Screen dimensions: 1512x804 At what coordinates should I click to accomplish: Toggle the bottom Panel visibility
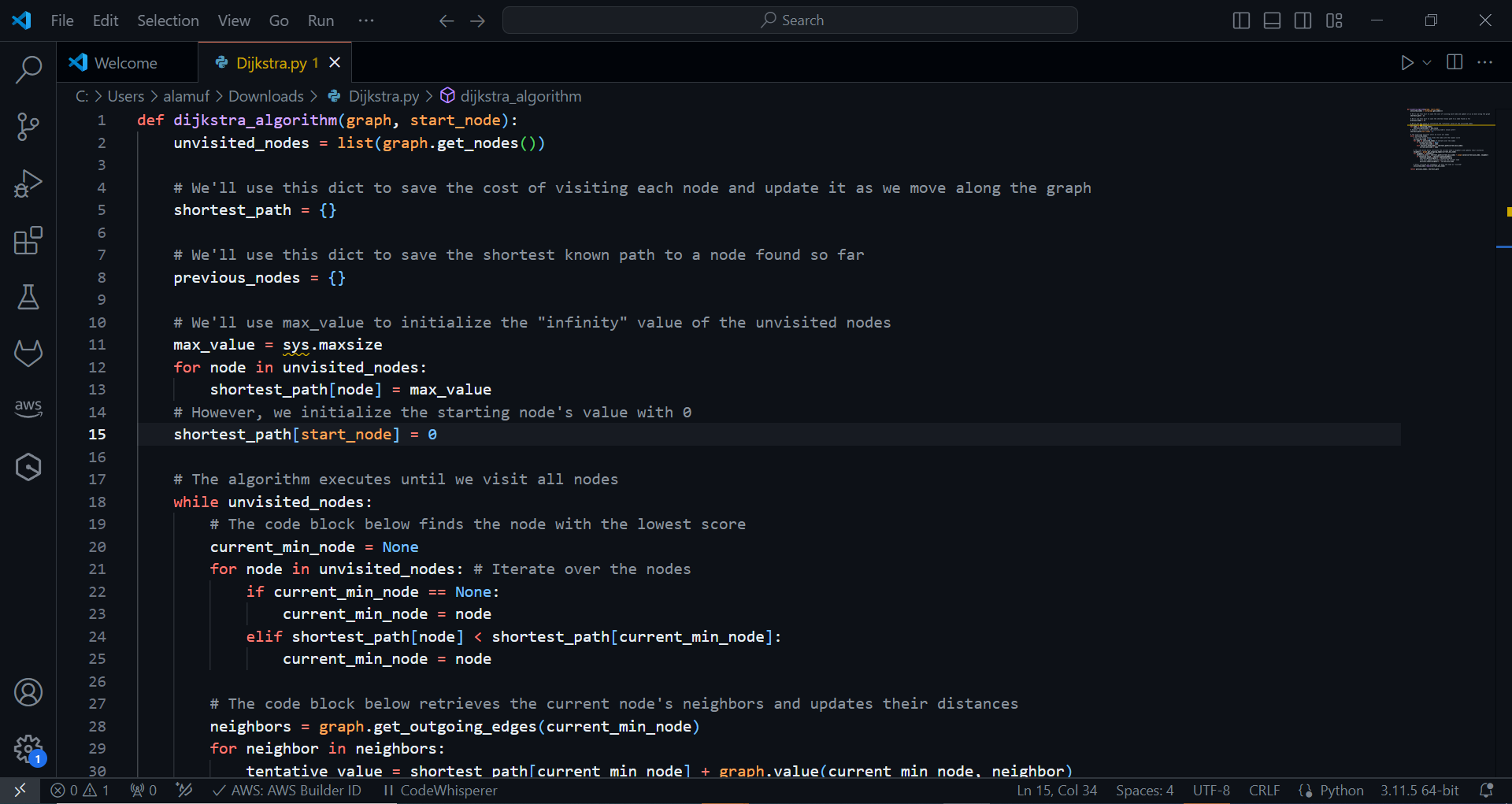(x=1272, y=20)
